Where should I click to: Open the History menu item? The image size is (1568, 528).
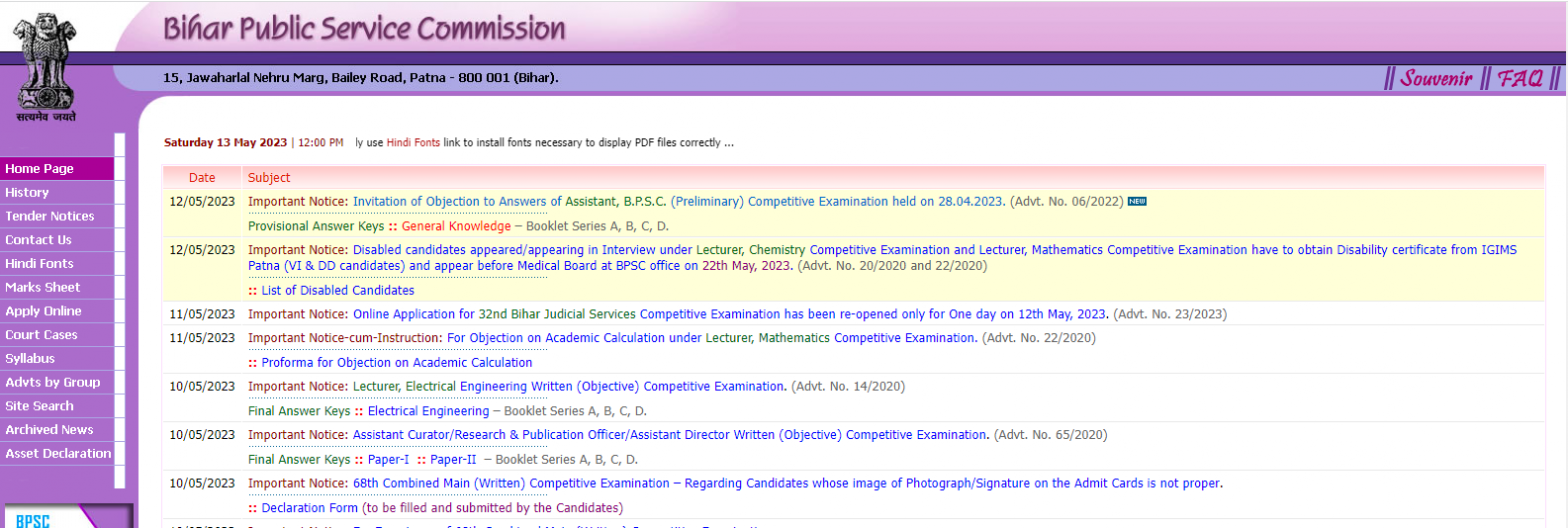[27, 193]
